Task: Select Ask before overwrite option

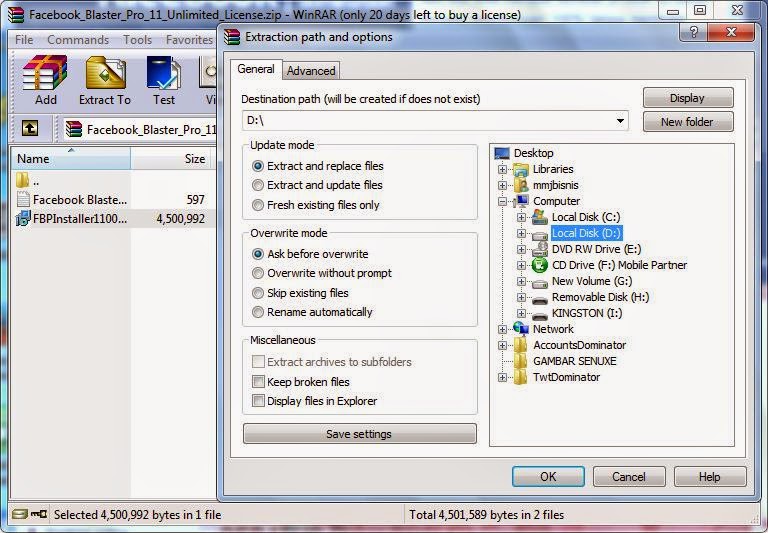Action: pos(258,254)
